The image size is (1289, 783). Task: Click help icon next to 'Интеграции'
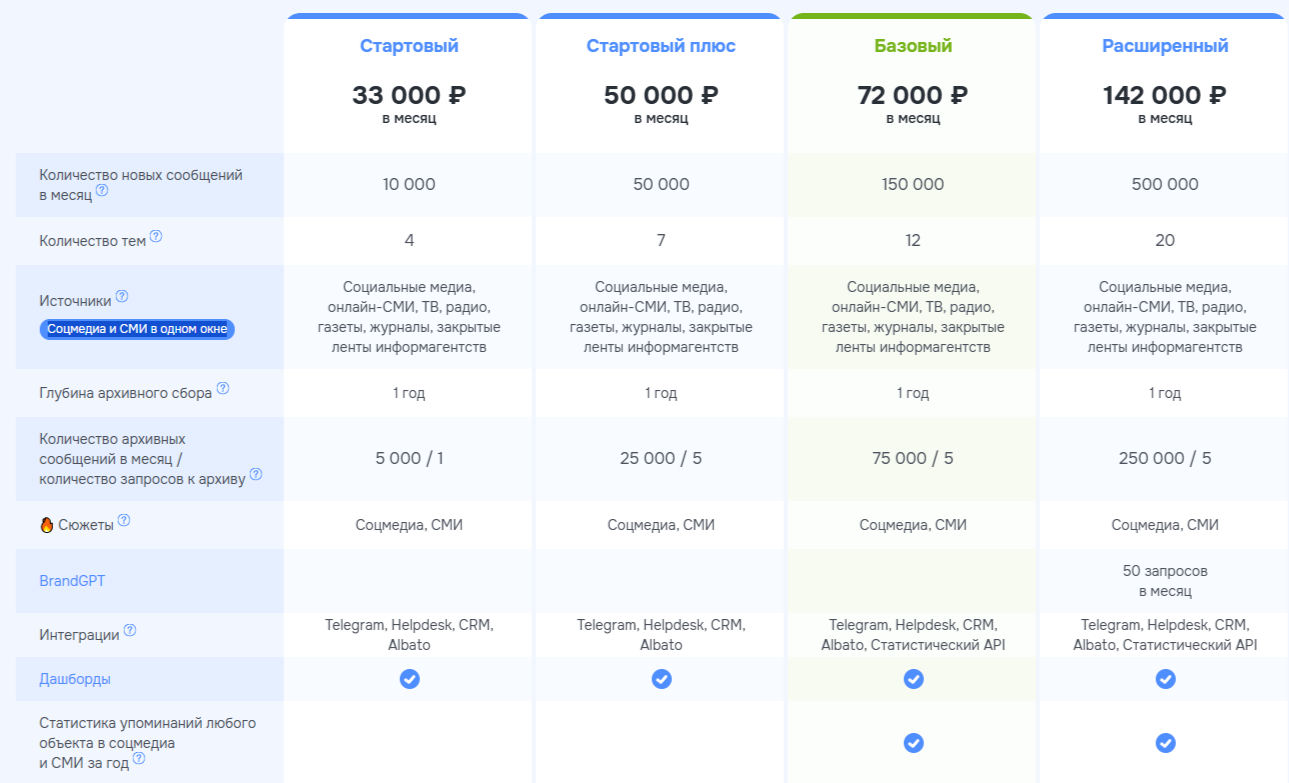point(130,631)
